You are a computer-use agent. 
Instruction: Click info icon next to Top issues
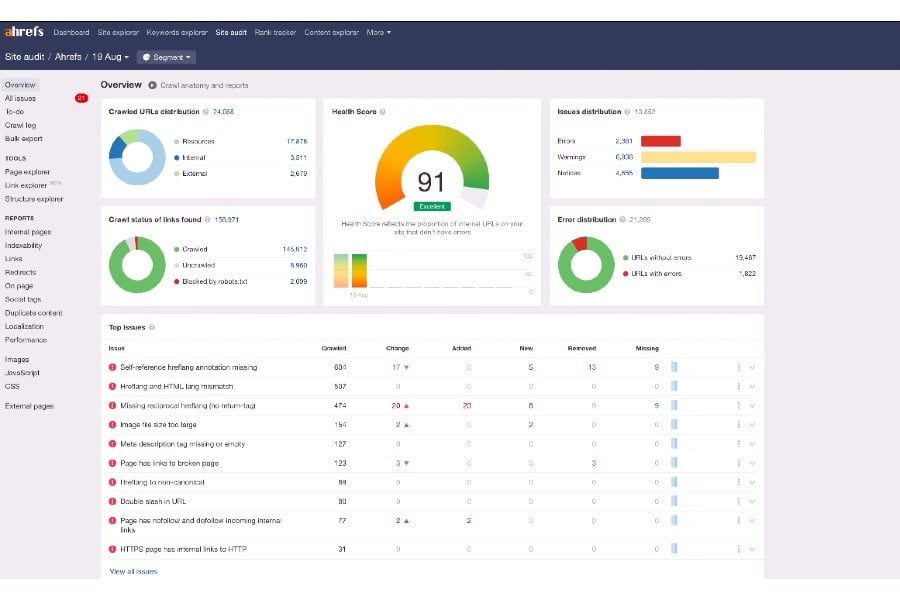[x=152, y=327]
